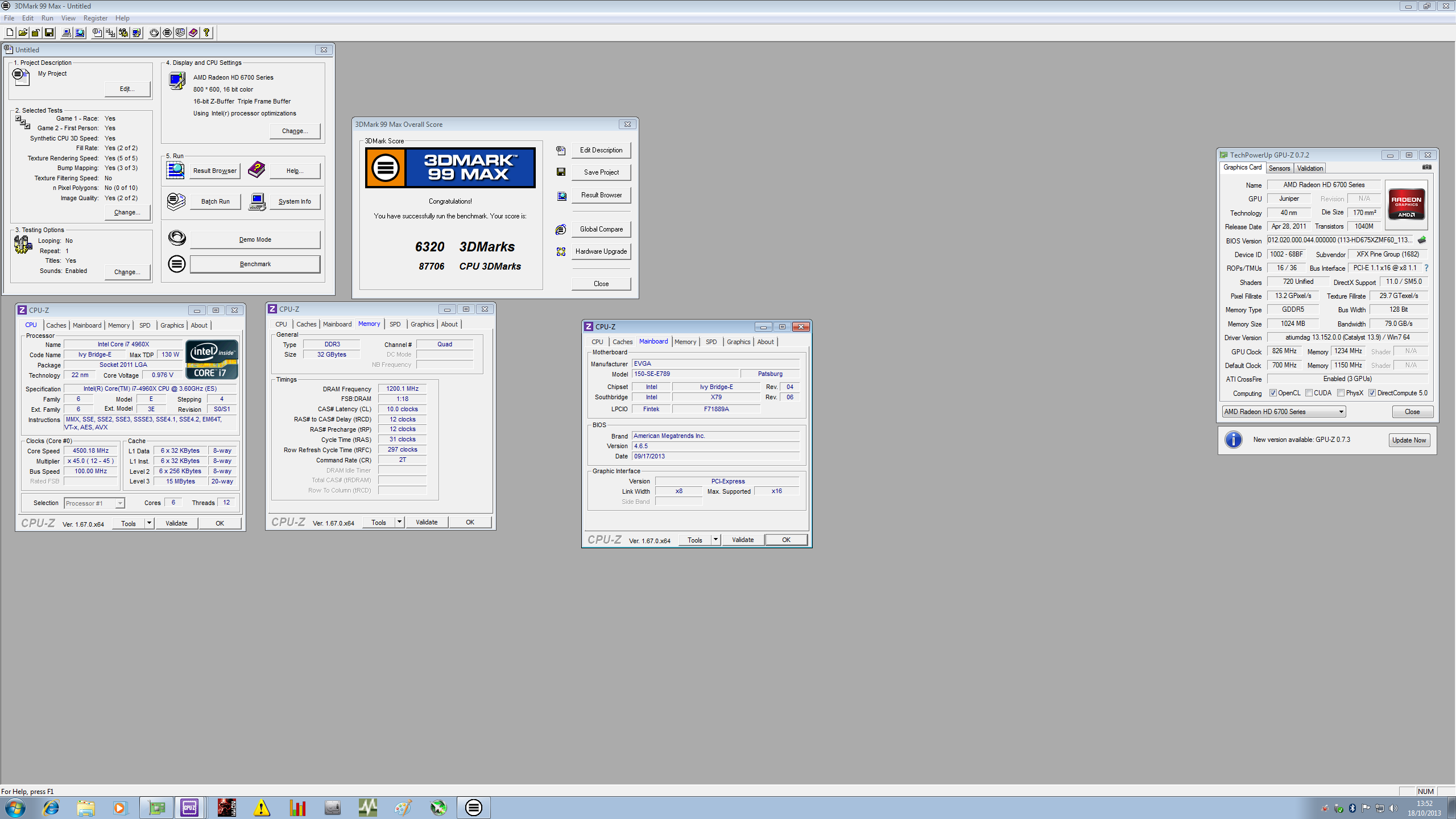Click the Edit Description toolbar icon
Image resolution: width=1456 pixels, height=819 pixels.
point(97,32)
